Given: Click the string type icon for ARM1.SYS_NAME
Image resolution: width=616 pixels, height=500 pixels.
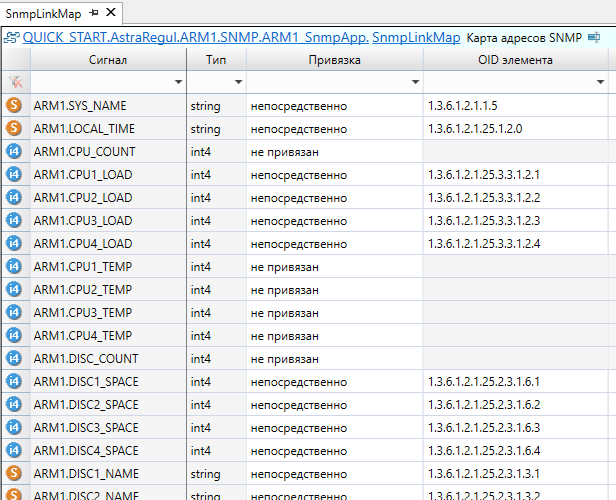Looking at the screenshot, I should tap(14, 105).
